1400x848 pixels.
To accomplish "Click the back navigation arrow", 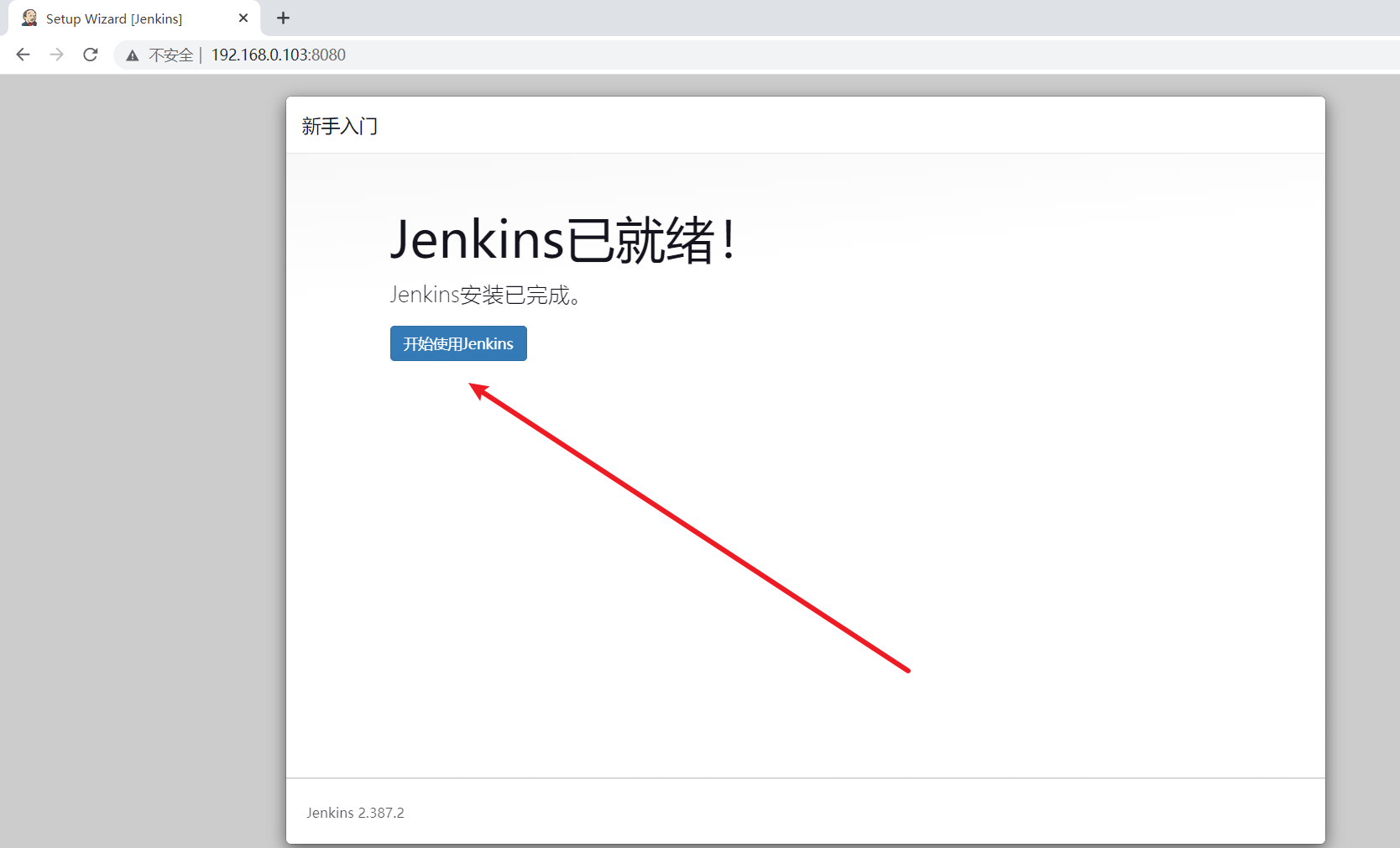I will (23, 55).
